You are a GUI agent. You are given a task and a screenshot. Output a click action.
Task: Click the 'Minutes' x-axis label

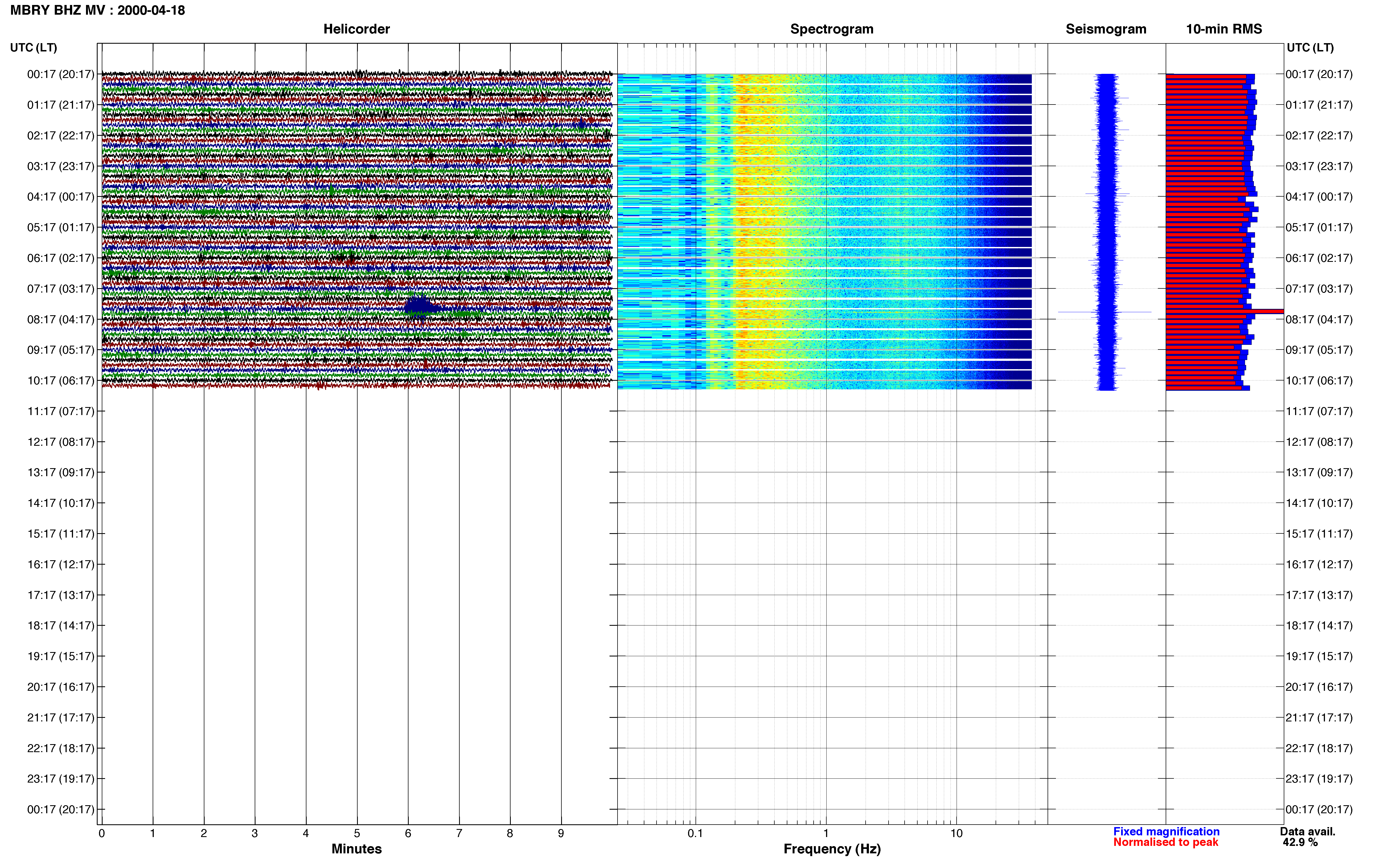(356, 848)
